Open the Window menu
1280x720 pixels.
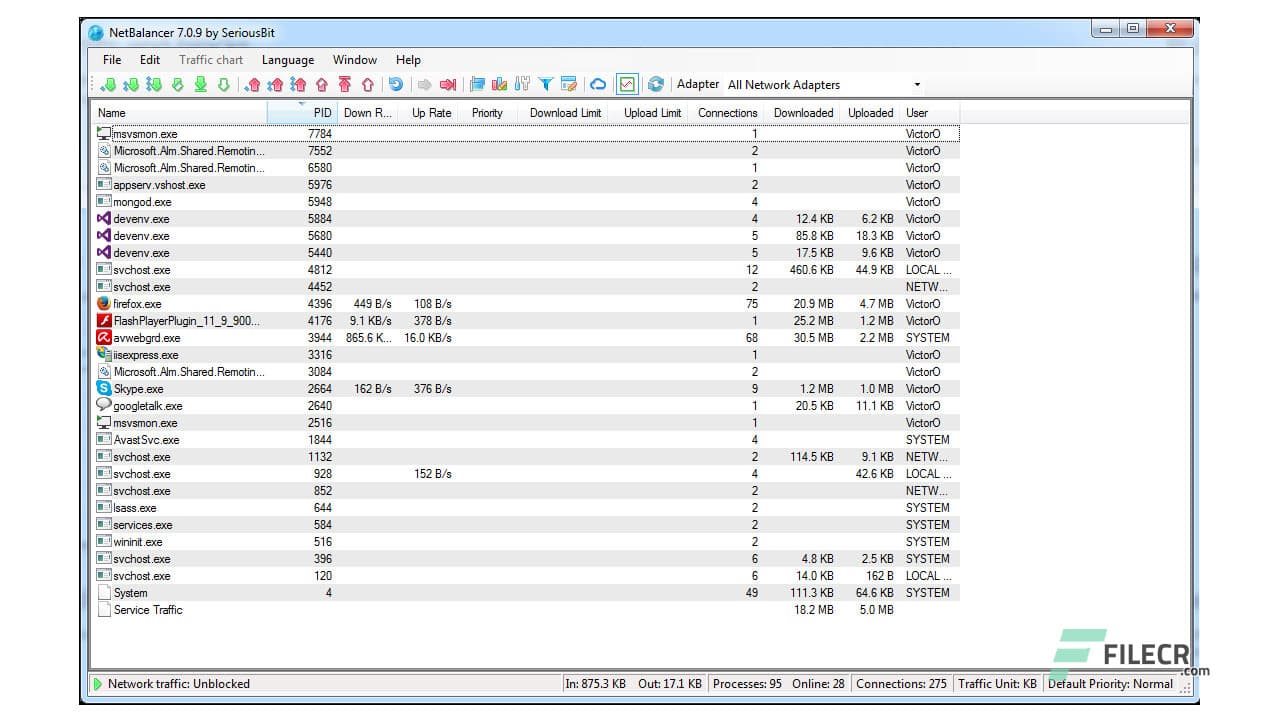(355, 59)
